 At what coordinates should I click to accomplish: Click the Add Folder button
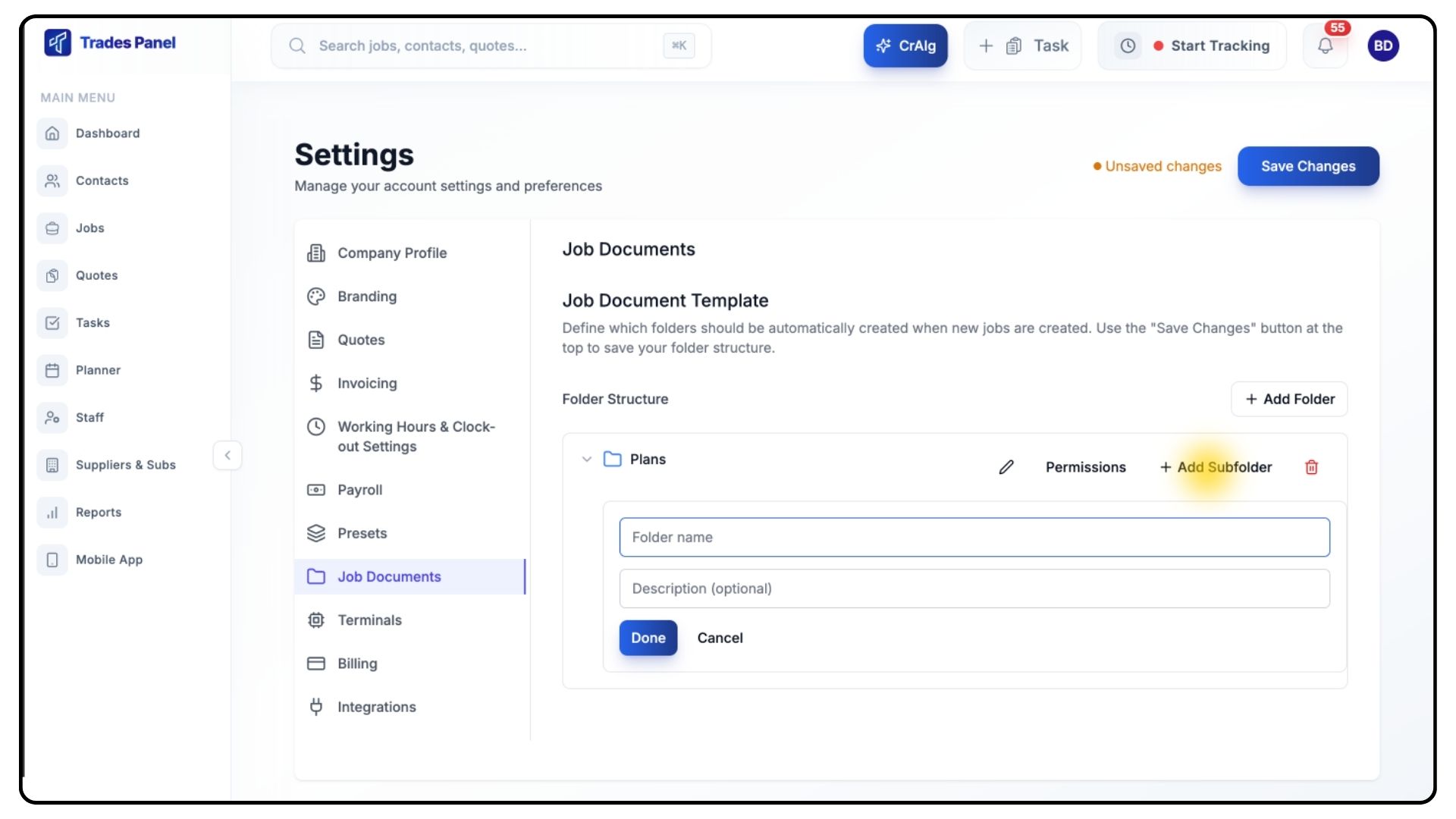[x=1289, y=399]
